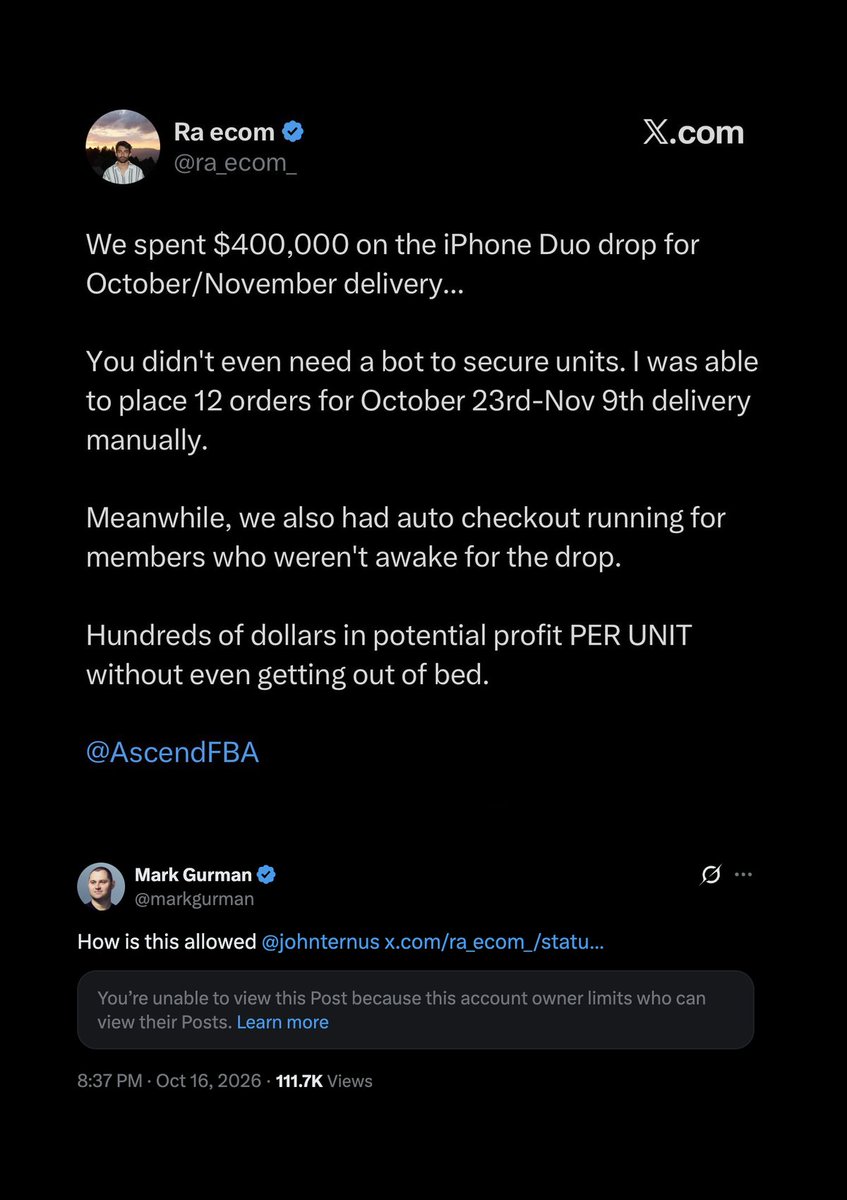Open Mark Gurman's profile picture
The width and height of the screenshot is (847, 1200).
pos(101,886)
